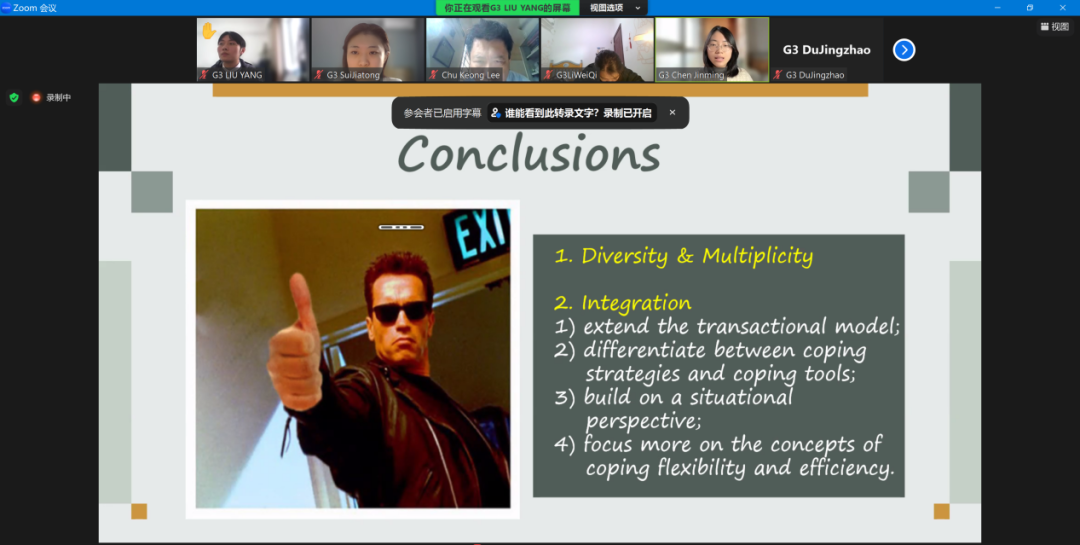The image size is (1080, 545).
Task: Click the muted mic icon on DuJingzhao's tile
Action: click(778, 74)
